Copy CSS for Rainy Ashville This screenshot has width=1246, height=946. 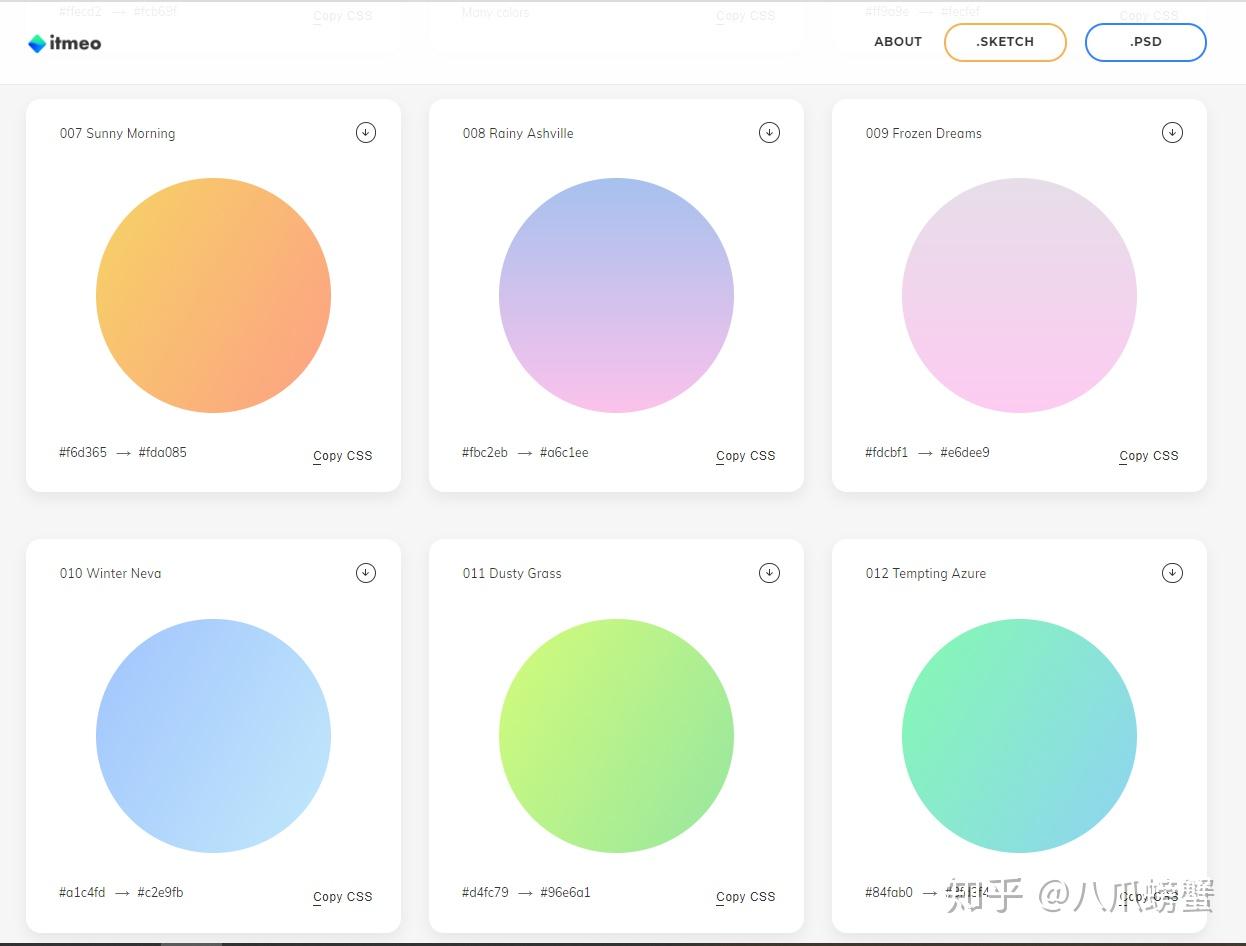(745, 456)
